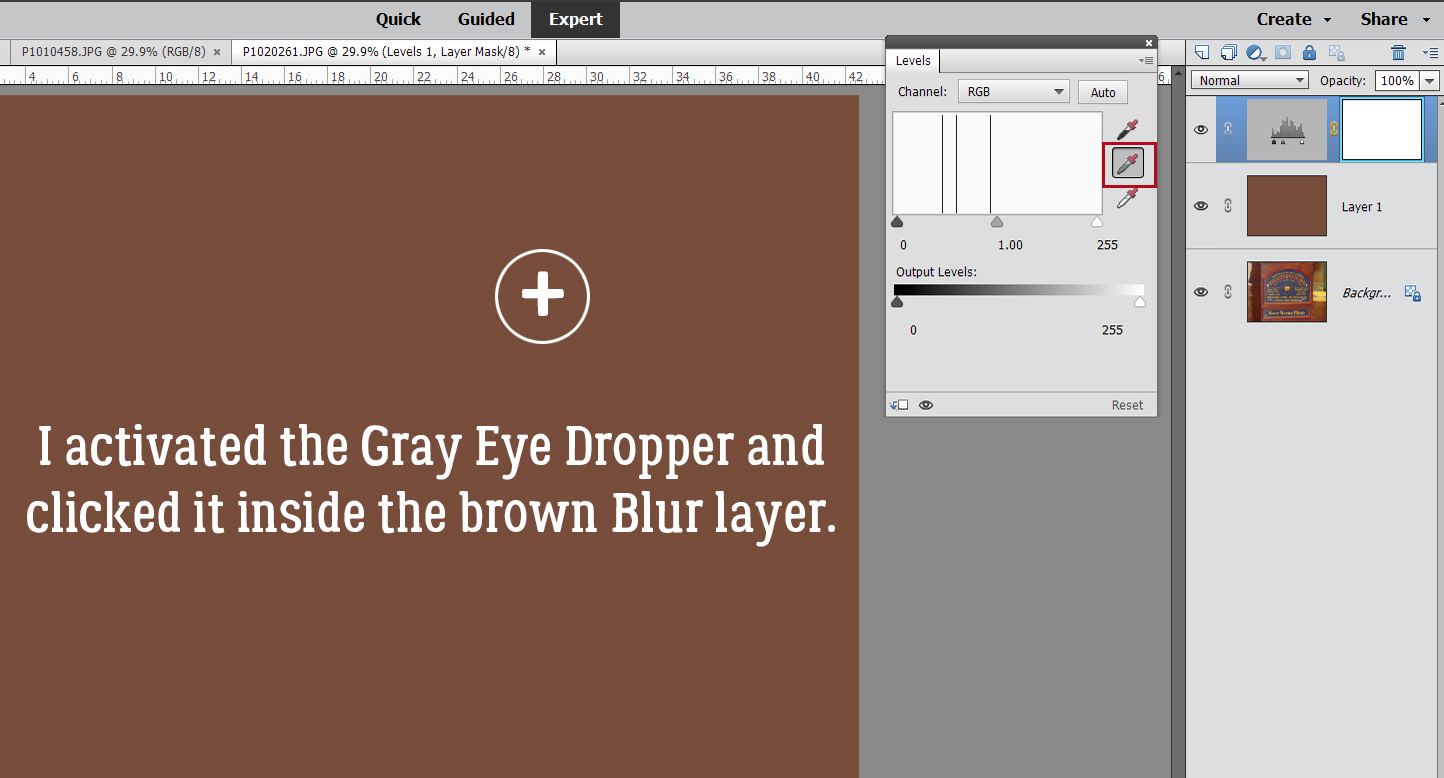Hide the Background layer using eye icon

pos(1202,292)
